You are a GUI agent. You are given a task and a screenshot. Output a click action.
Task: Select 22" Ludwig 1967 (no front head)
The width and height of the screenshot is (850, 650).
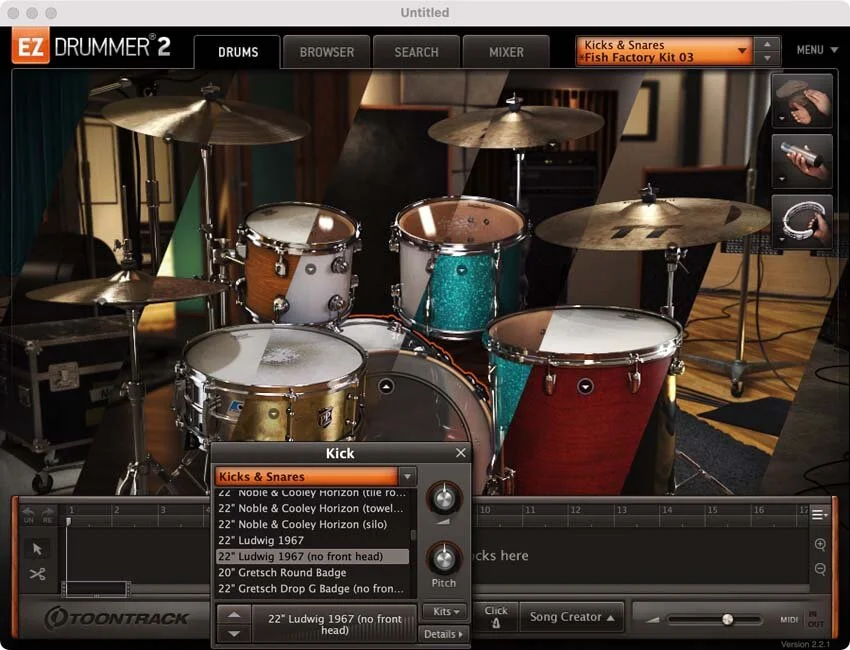point(312,556)
